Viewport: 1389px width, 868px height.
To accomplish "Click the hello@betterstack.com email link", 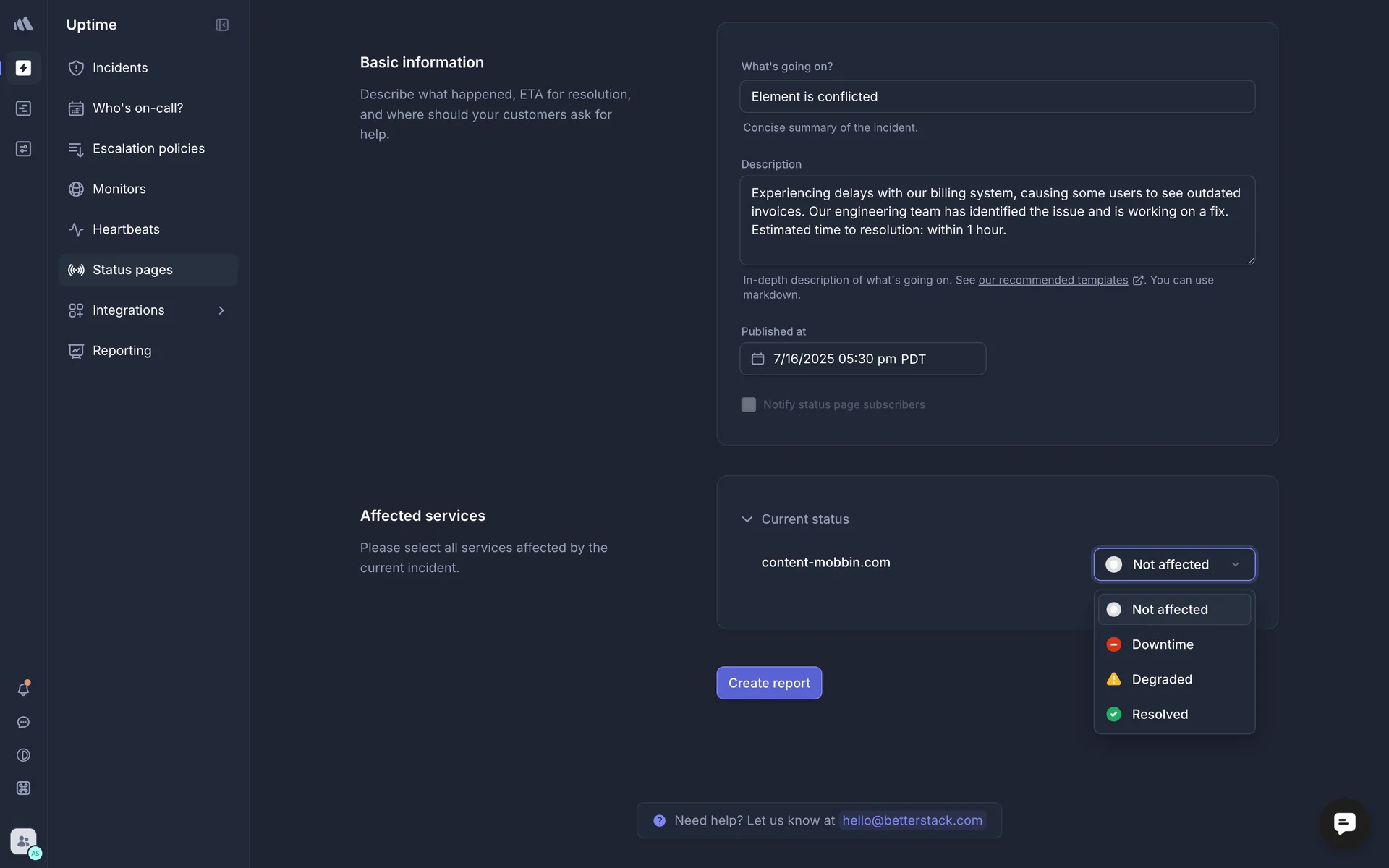I will (x=912, y=820).
